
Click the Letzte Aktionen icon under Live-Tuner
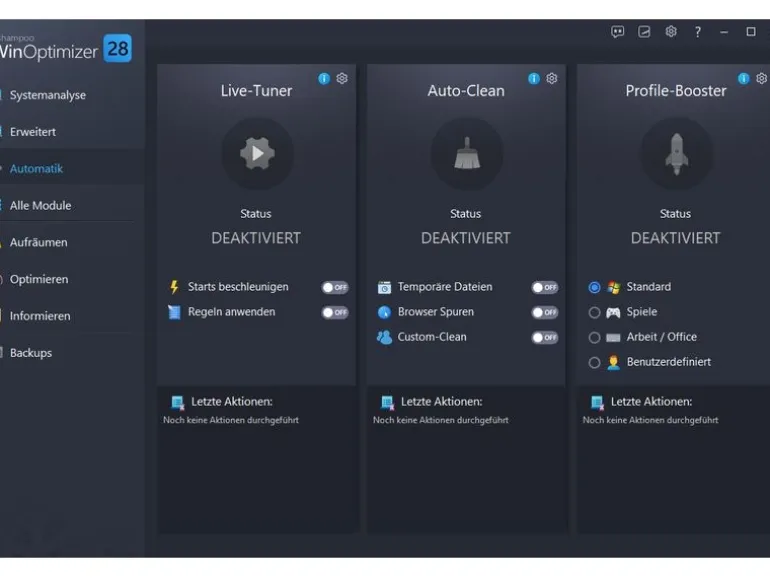tap(178, 403)
